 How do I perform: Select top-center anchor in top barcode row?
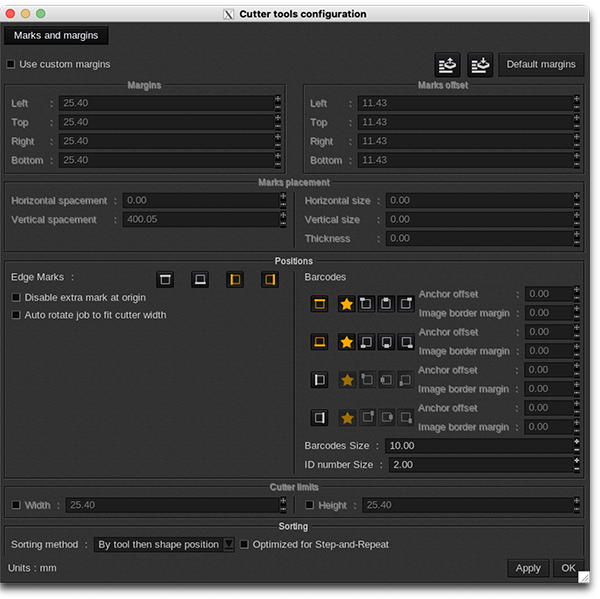click(386, 304)
